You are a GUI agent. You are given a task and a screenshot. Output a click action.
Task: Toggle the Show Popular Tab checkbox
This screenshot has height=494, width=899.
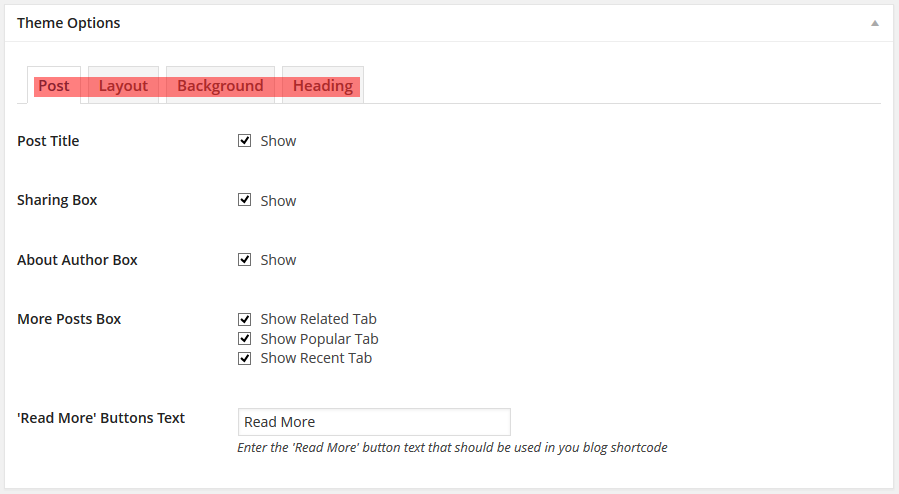(x=245, y=339)
